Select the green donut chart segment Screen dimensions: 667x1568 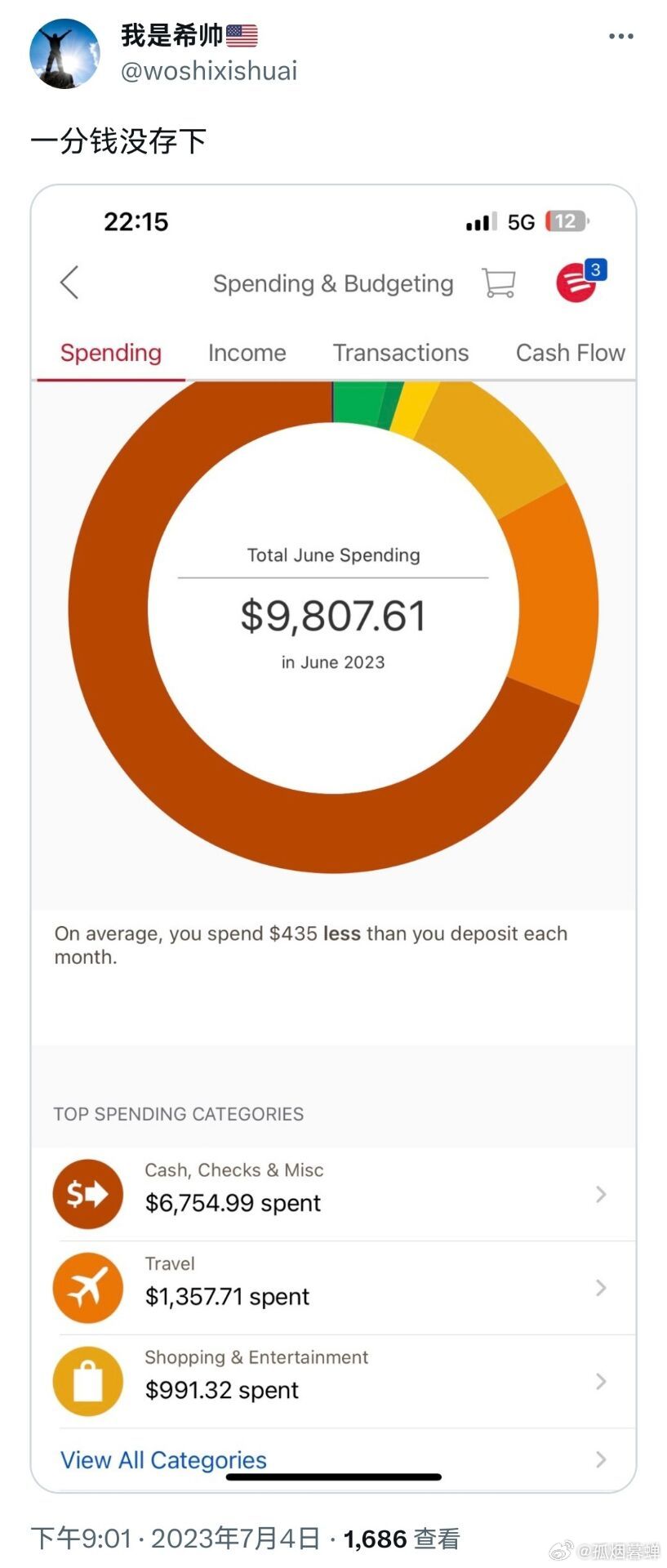[x=363, y=403]
